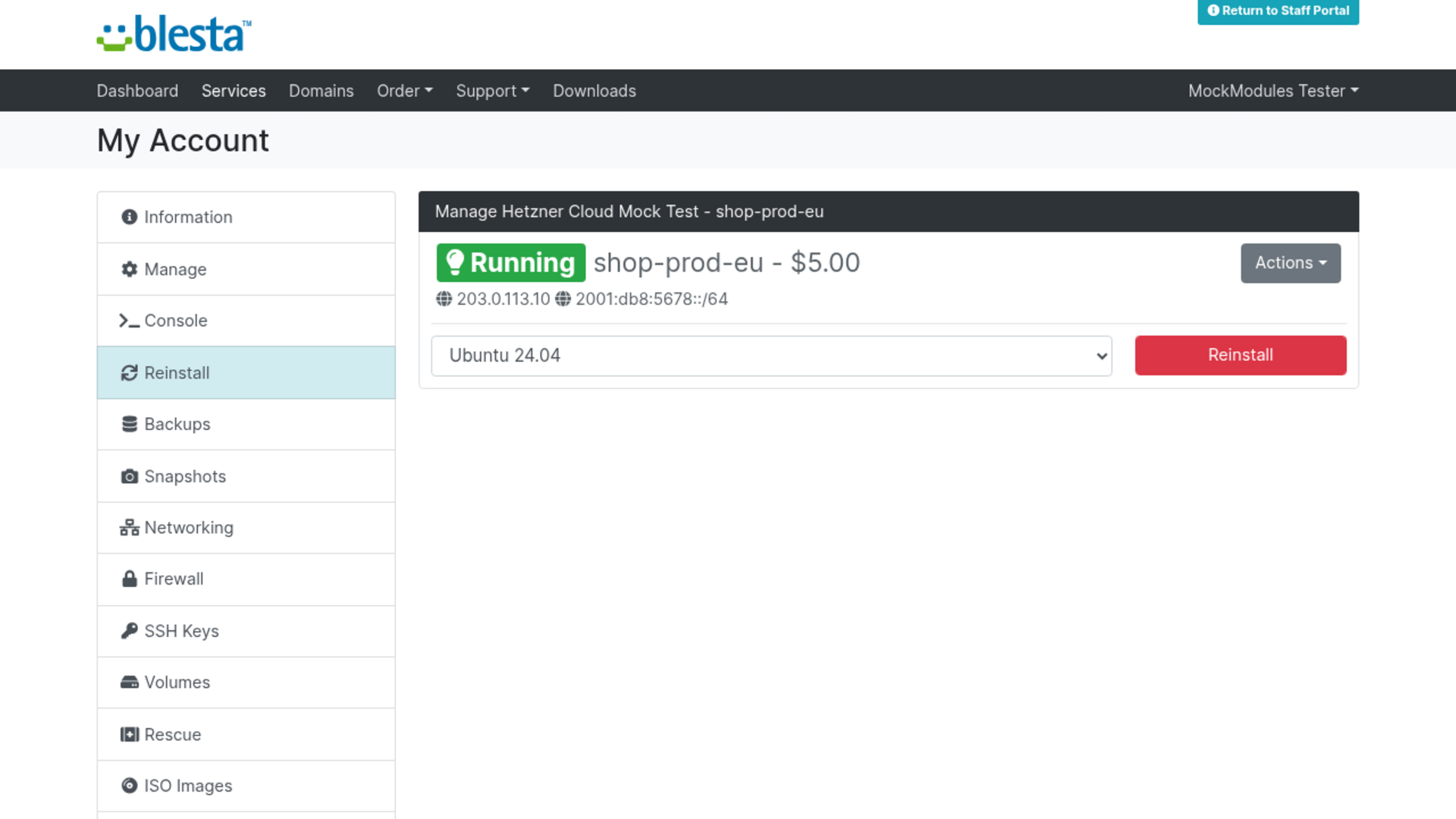Click the ISO Images disc icon
The width and height of the screenshot is (1456, 819).
click(x=130, y=786)
